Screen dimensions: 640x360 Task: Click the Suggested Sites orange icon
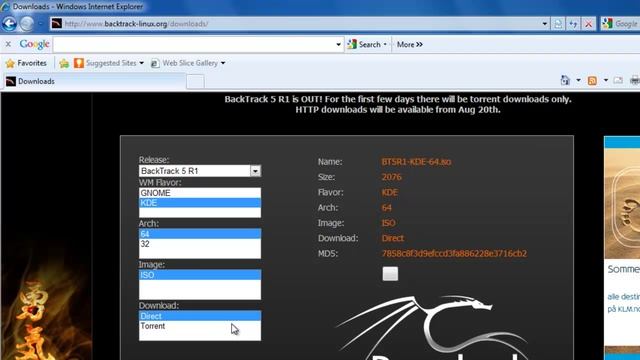click(x=79, y=63)
